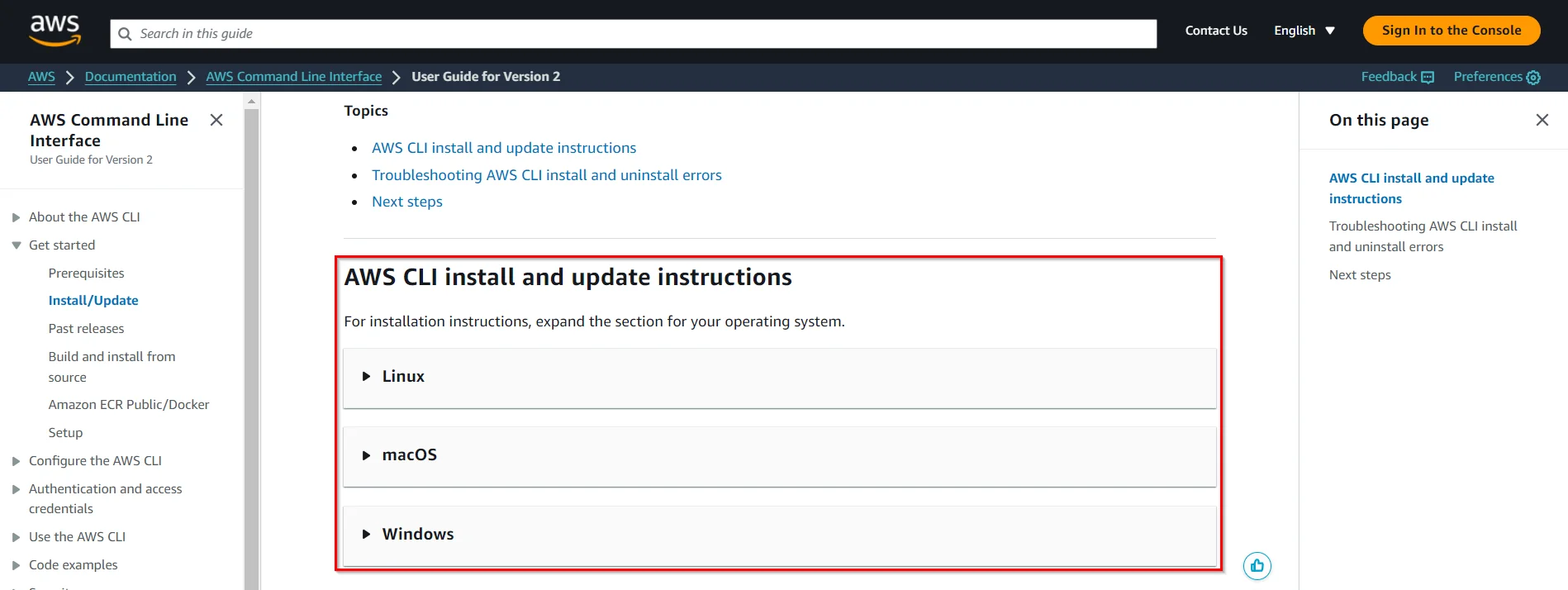The image size is (1568, 590).
Task: Expand Code examples section
Action: (16, 565)
